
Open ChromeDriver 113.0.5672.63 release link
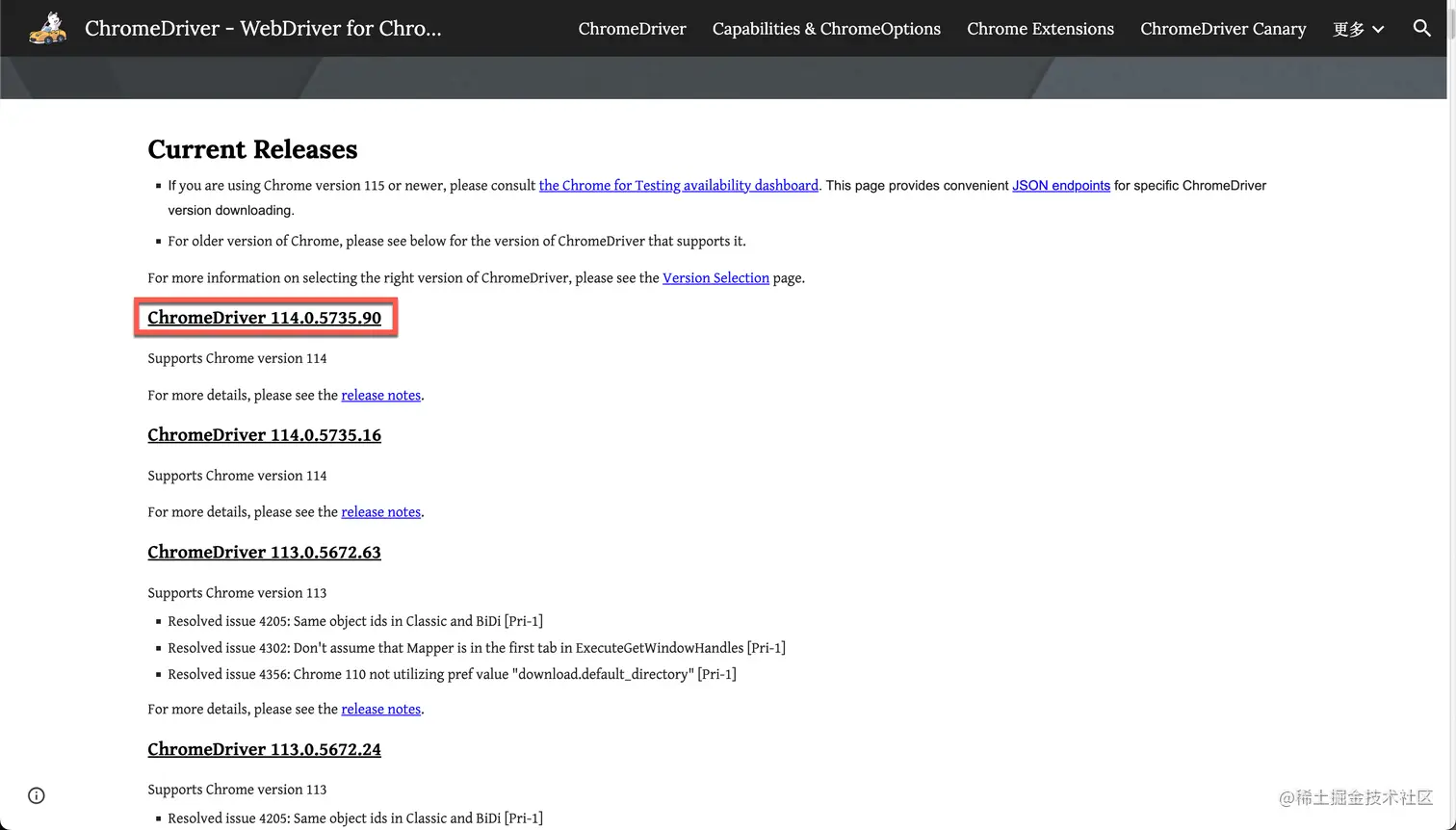point(264,553)
